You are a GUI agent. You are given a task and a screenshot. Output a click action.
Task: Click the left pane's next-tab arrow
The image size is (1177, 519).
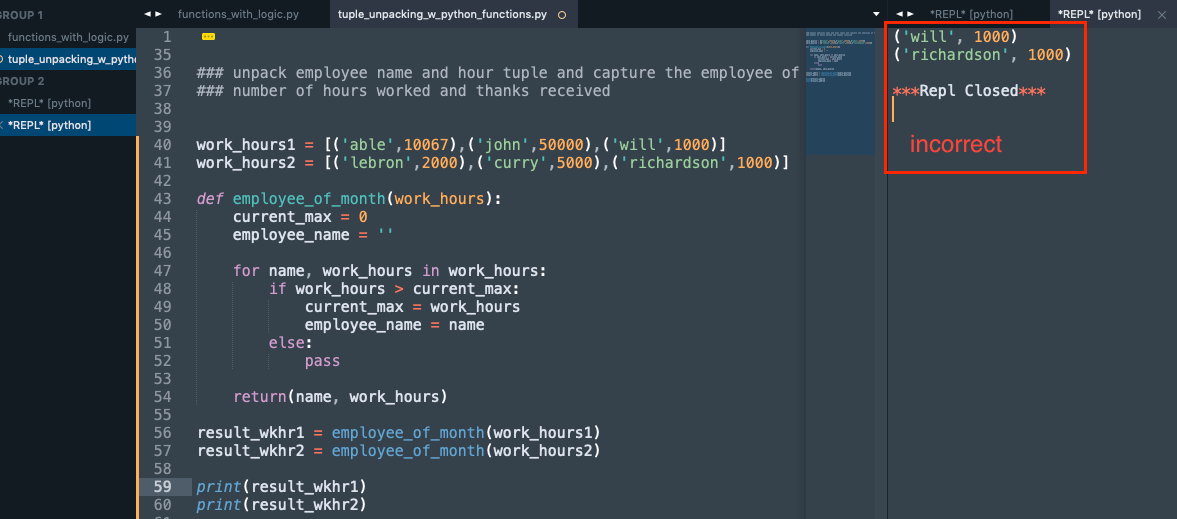click(158, 14)
